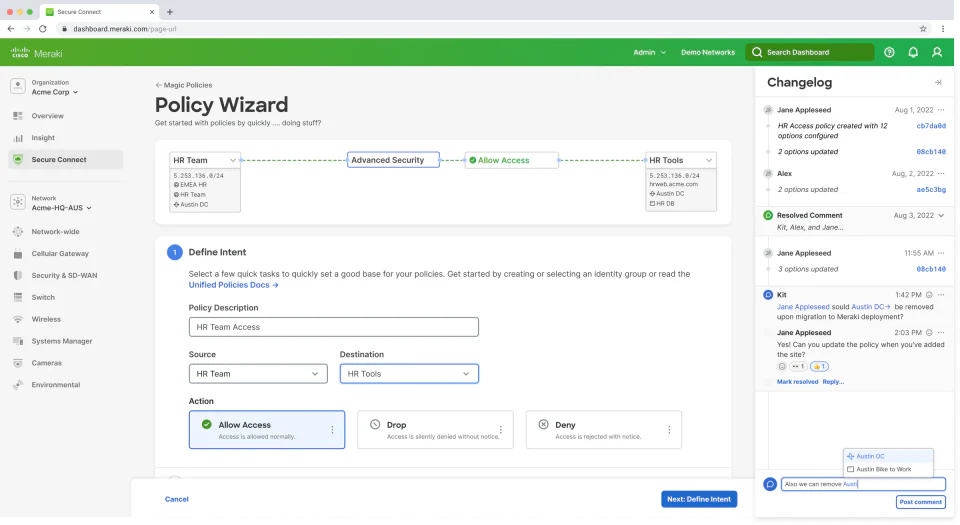Select the Deny action
Image resolution: width=960 pixels, height=525 pixels.
pos(604,430)
